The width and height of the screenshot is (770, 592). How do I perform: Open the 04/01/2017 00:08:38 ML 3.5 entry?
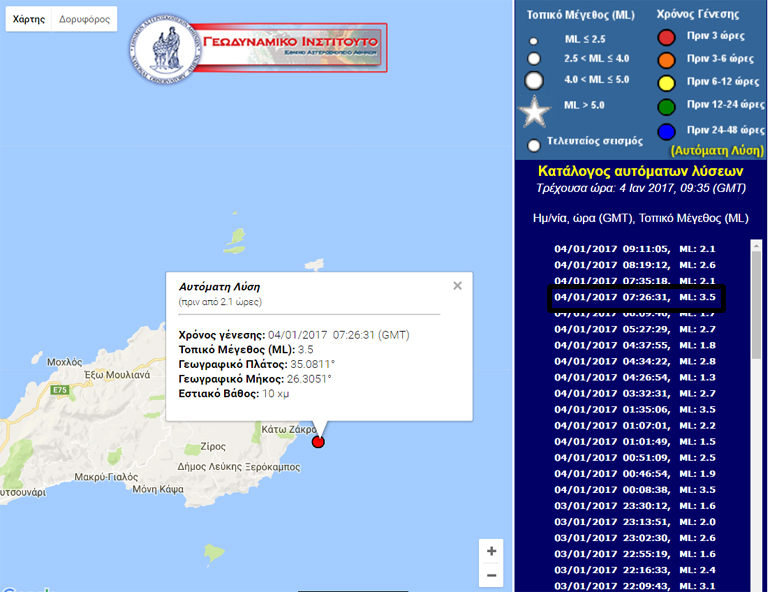point(636,490)
